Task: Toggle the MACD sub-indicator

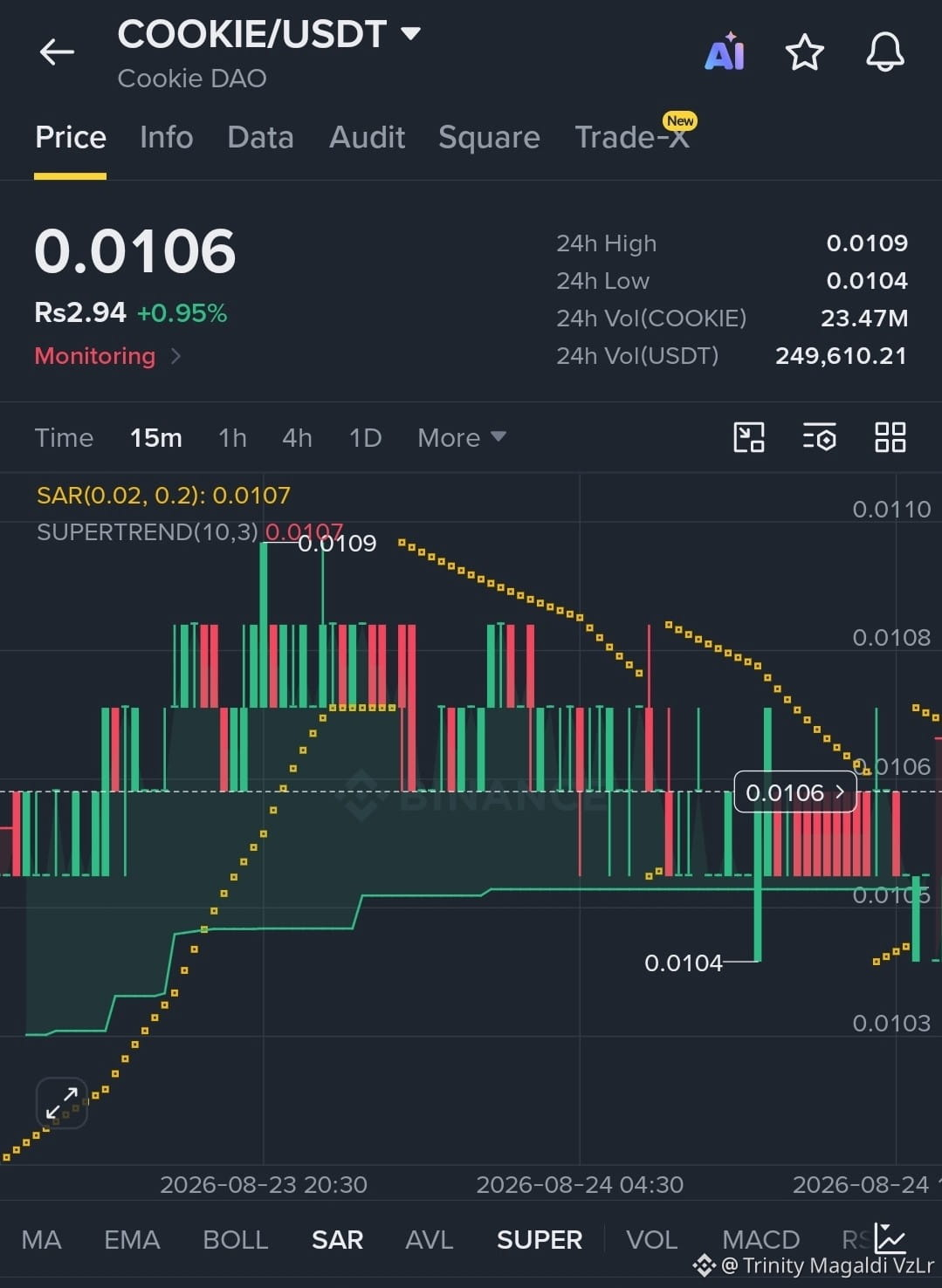Action: (761, 1239)
